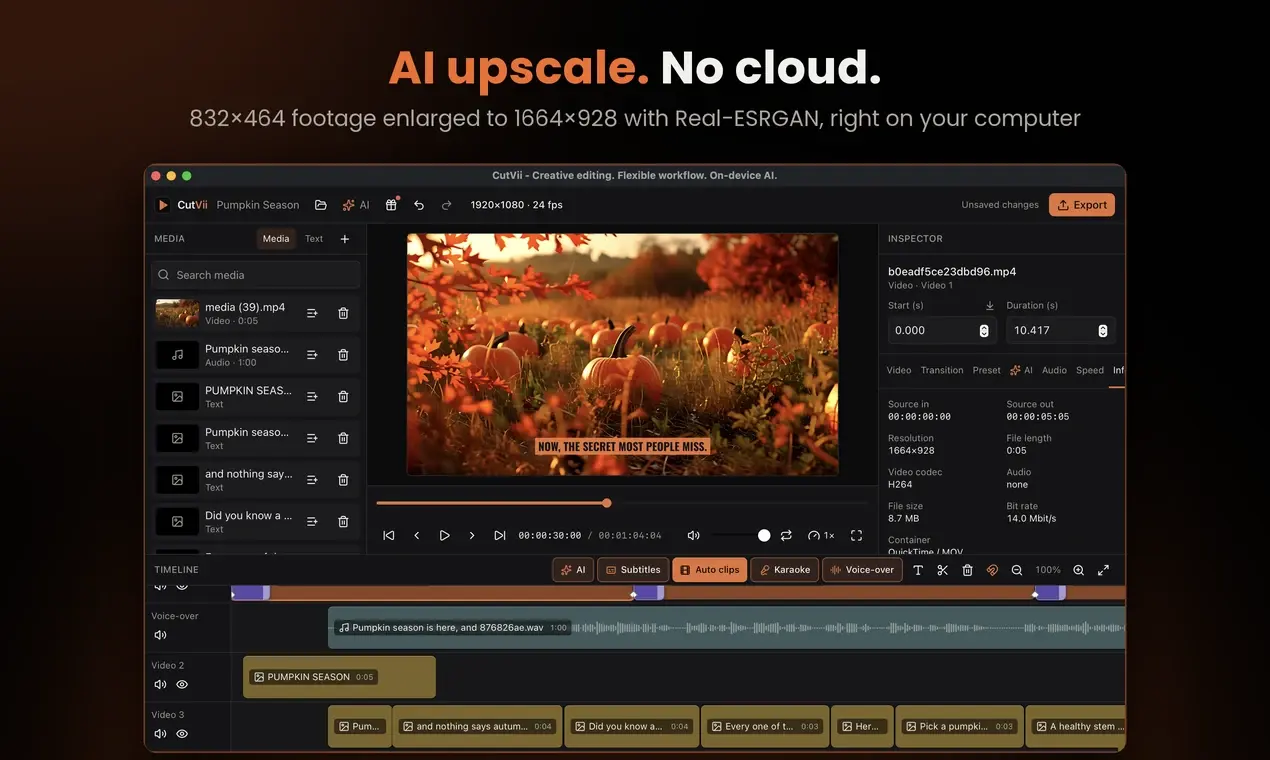This screenshot has width=1270, height=760.
Task: Step back one frame
Action: (x=417, y=536)
